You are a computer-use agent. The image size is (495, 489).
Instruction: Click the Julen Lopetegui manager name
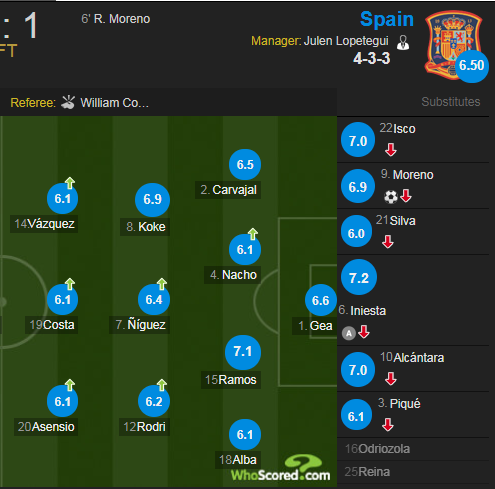(346, 41)
